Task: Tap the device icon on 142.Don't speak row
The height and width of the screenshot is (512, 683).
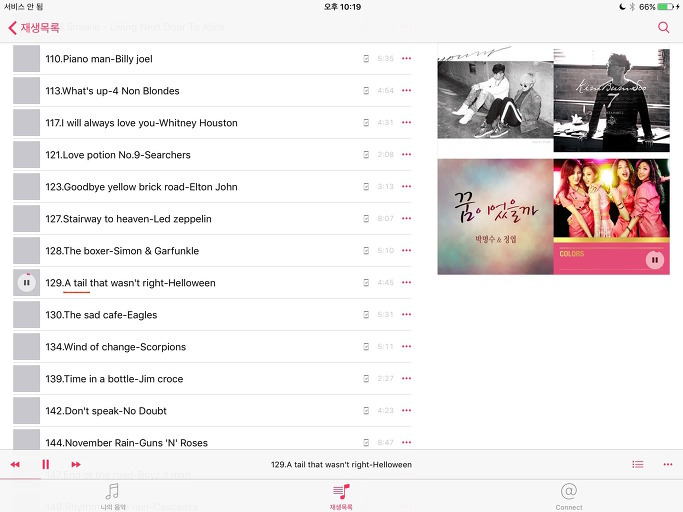Action: 366,410
